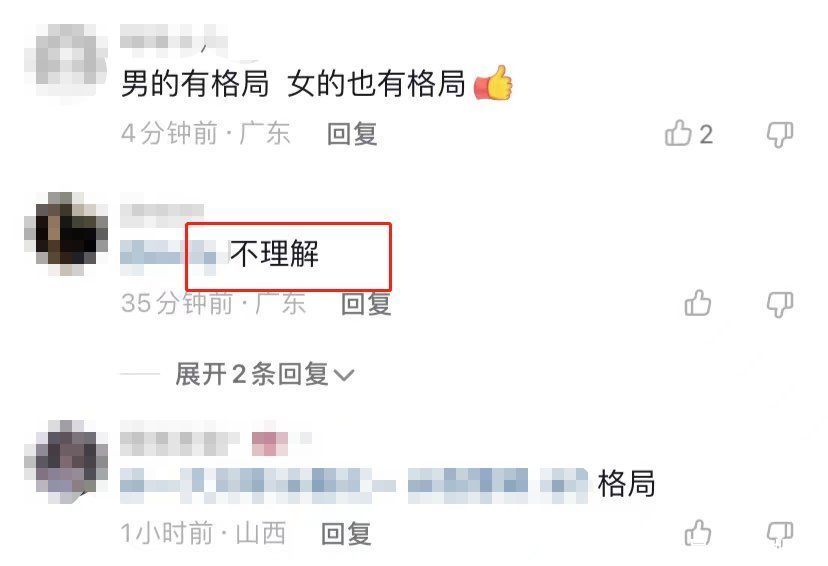Screen dimensions: 828x566
Task: Open the first commenter's pixelated avatar
Action: point(66,63)
